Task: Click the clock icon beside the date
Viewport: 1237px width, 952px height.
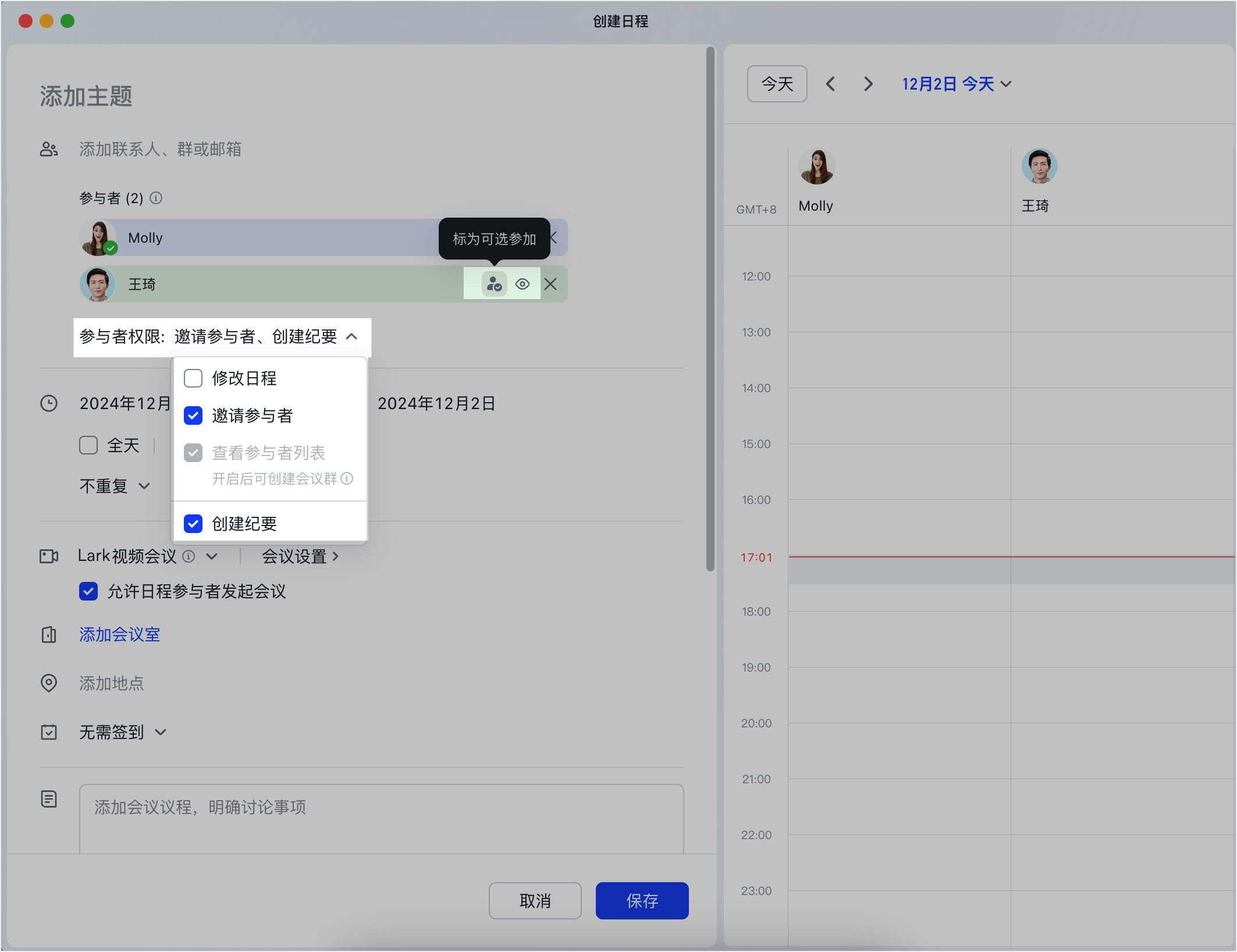Action: (49, 403)
